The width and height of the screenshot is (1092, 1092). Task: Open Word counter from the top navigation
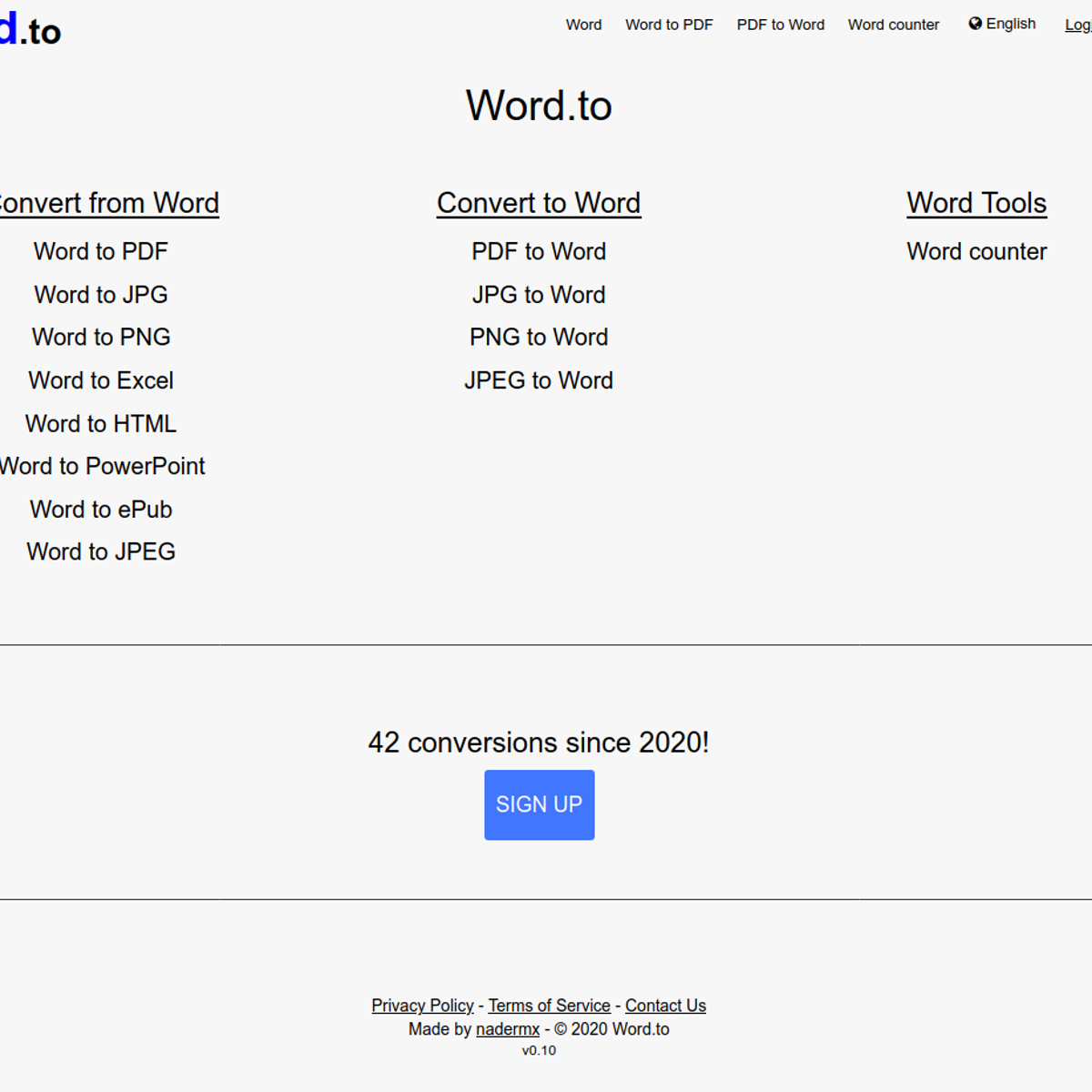(893, 25)
